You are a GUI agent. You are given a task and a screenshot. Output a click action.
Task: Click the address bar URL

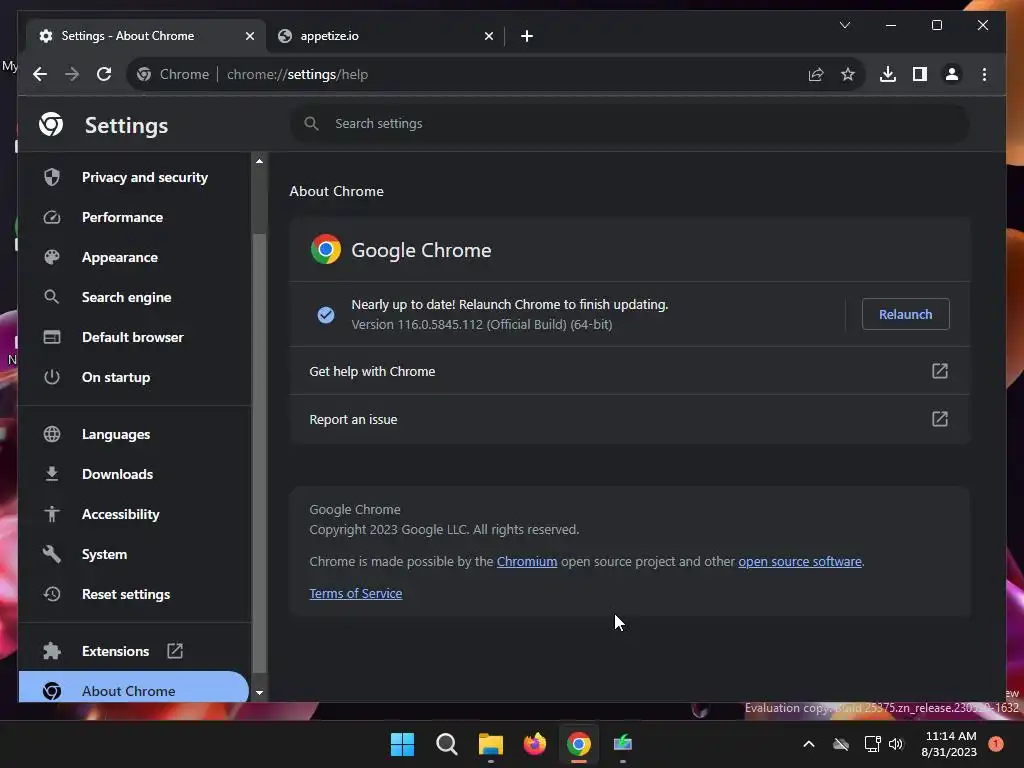(297, 74)
